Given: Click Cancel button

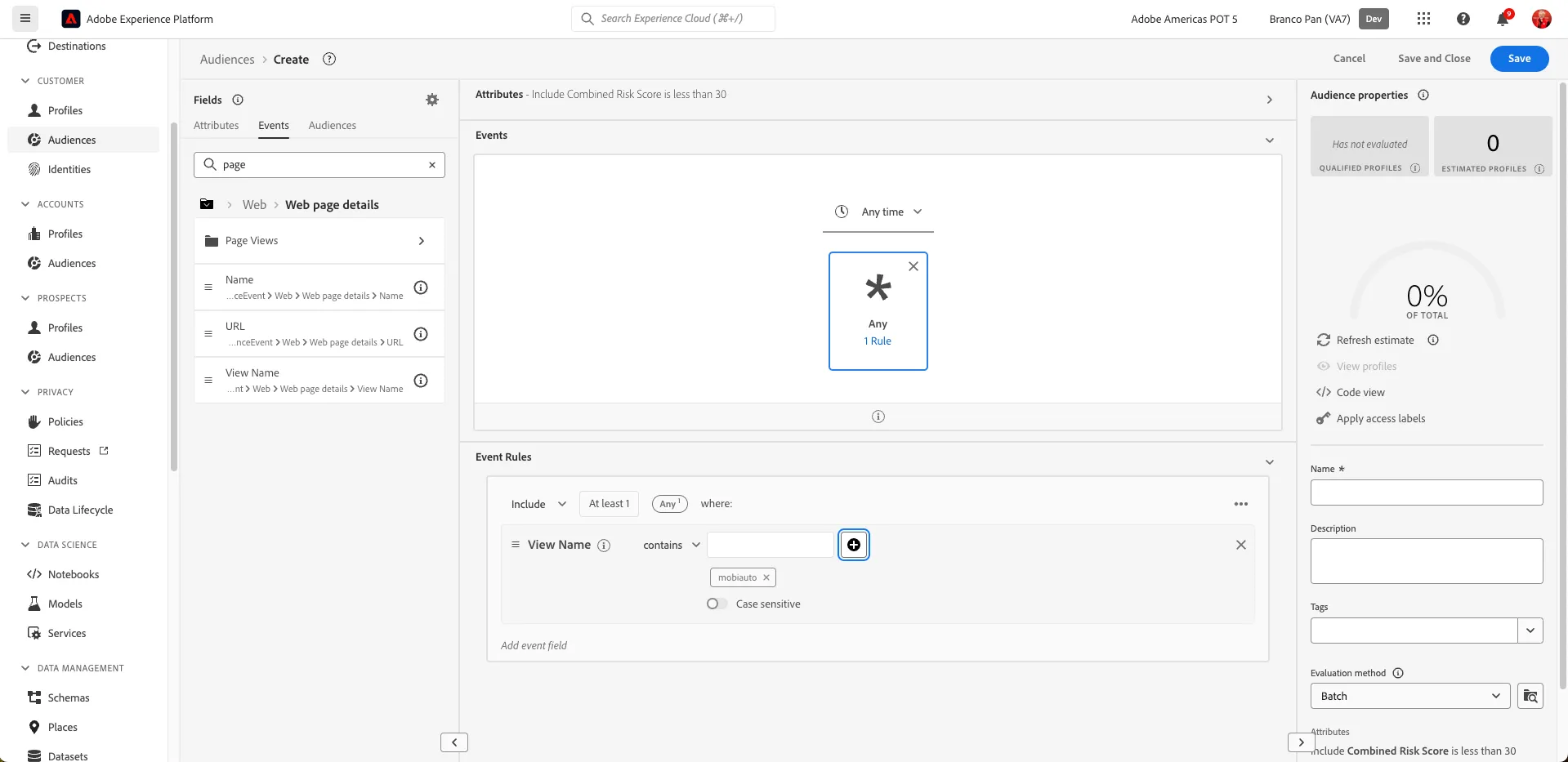Looking at the screenshot, I should click(x=1349, y=59).
